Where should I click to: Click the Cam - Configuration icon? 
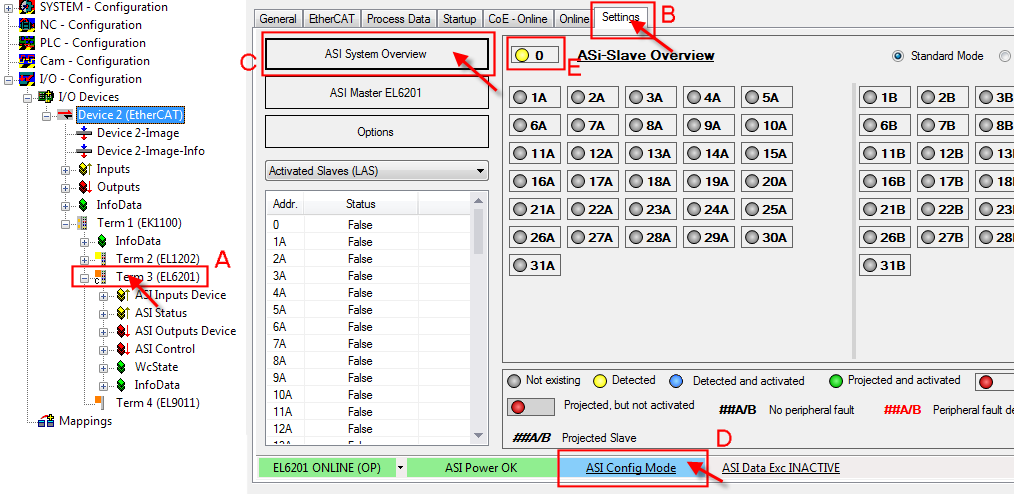27,61
